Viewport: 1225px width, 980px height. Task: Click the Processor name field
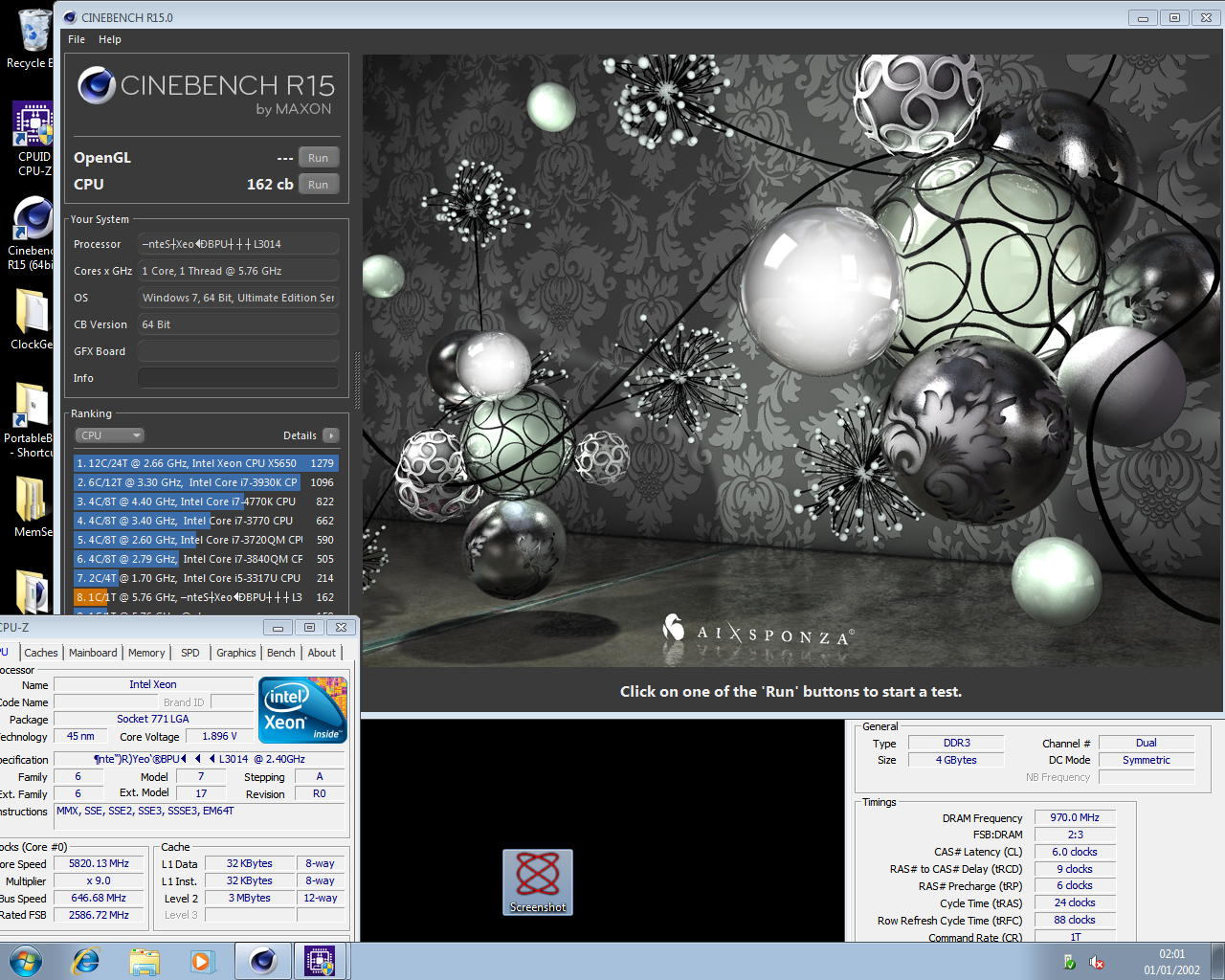pyautogui.click(x=238, y=244)
